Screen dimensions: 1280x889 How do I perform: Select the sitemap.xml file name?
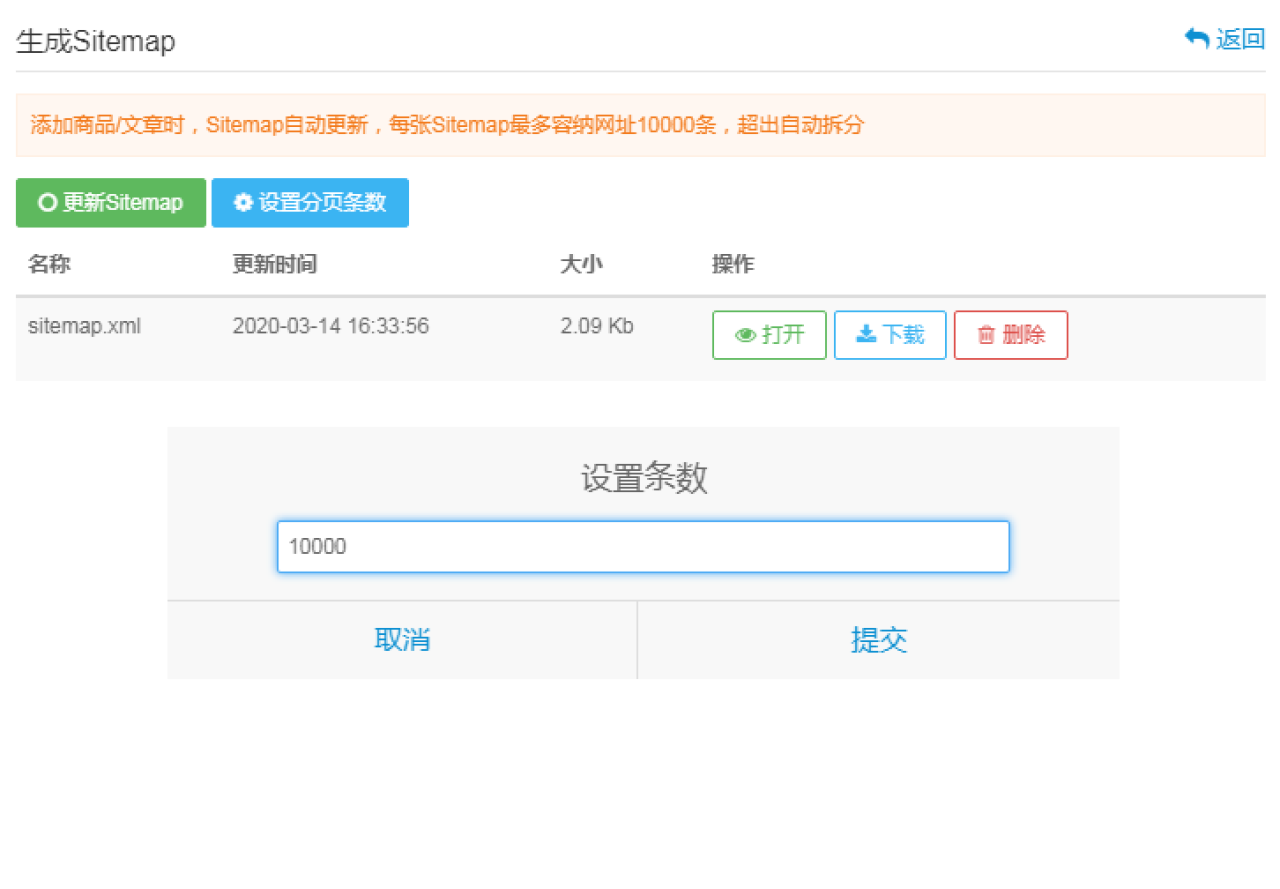click(x=84, y=326)
